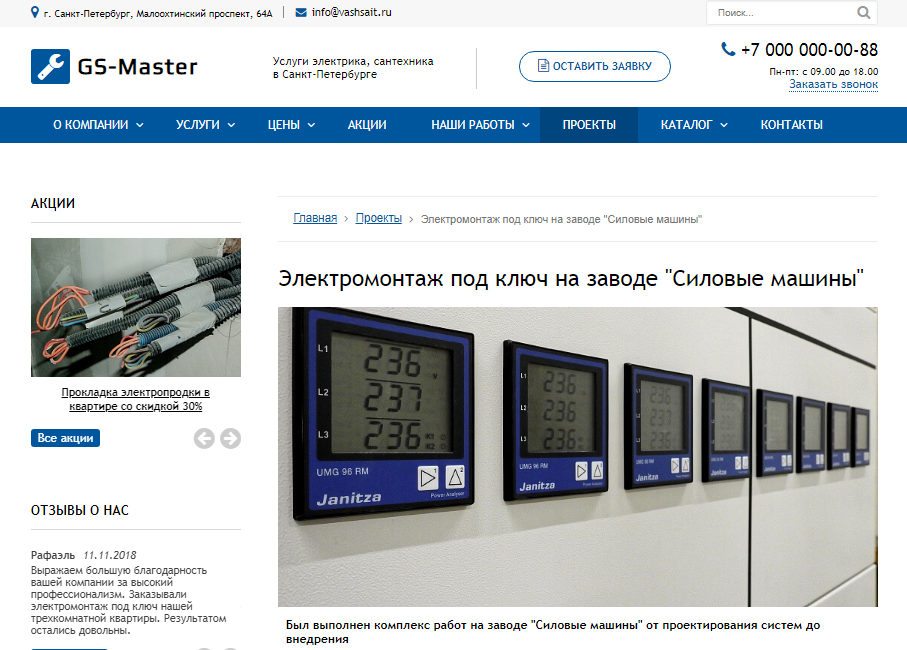Click the GS-Master wrench logo
907x650 pixels.
point(50,67)
